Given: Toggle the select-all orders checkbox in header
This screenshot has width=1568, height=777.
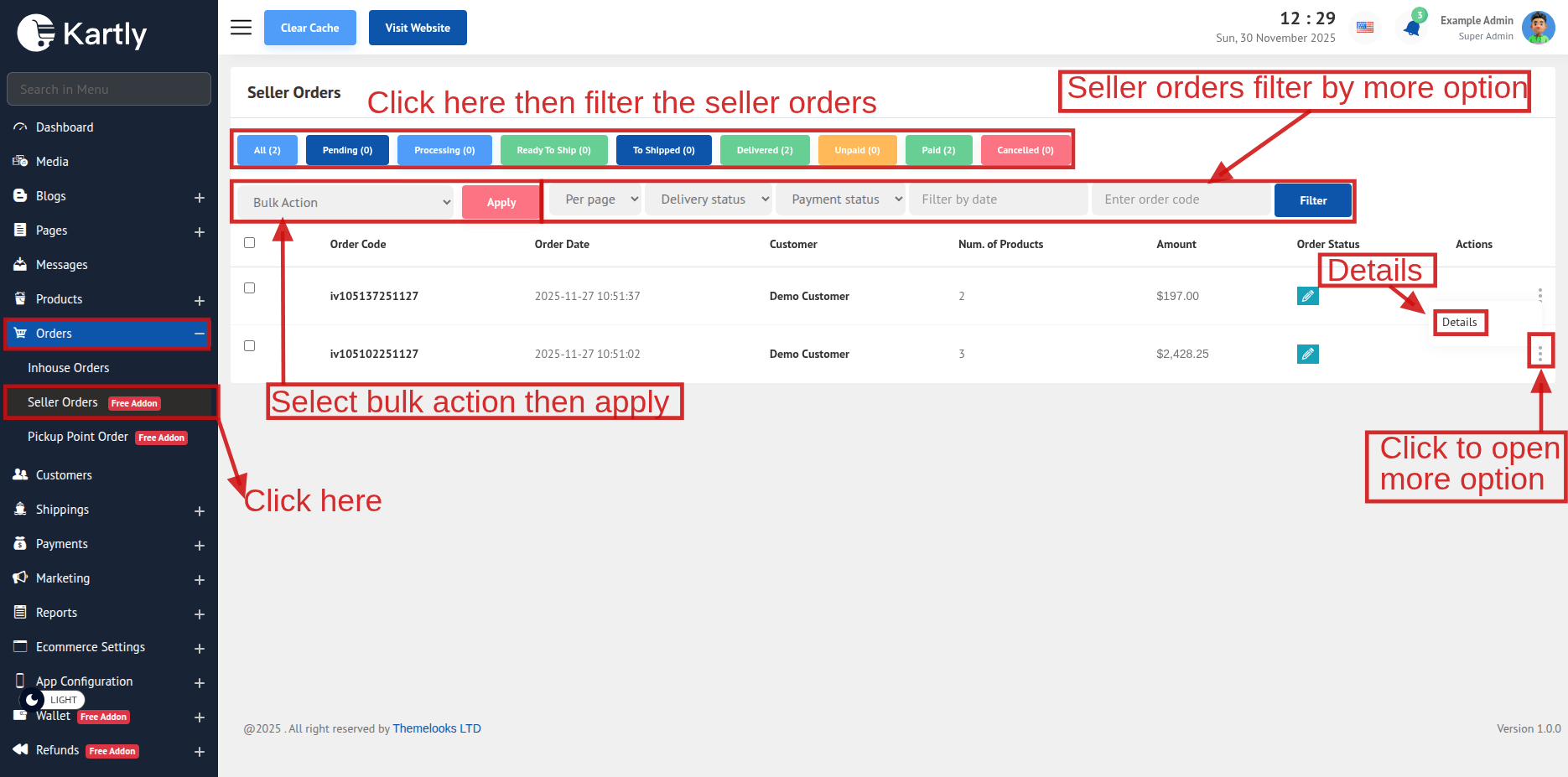Looking at the screenshot, I should coord(249,243).
